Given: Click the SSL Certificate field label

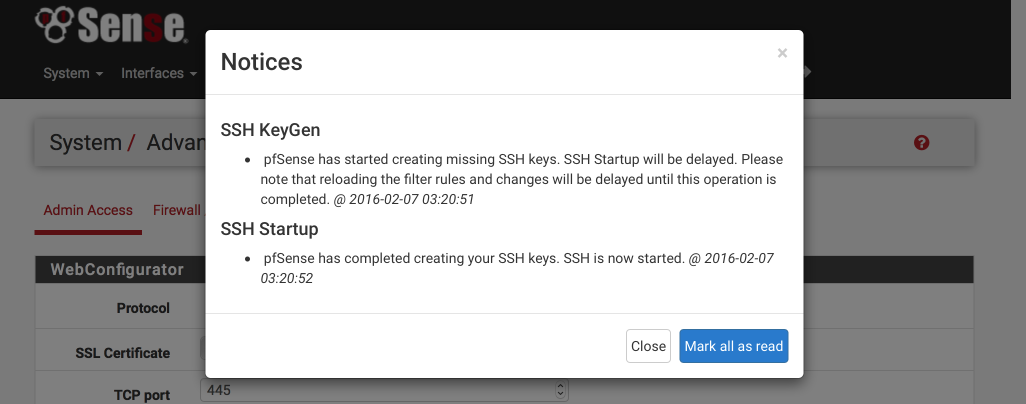Looking at the screenshot, I should 122,353.
